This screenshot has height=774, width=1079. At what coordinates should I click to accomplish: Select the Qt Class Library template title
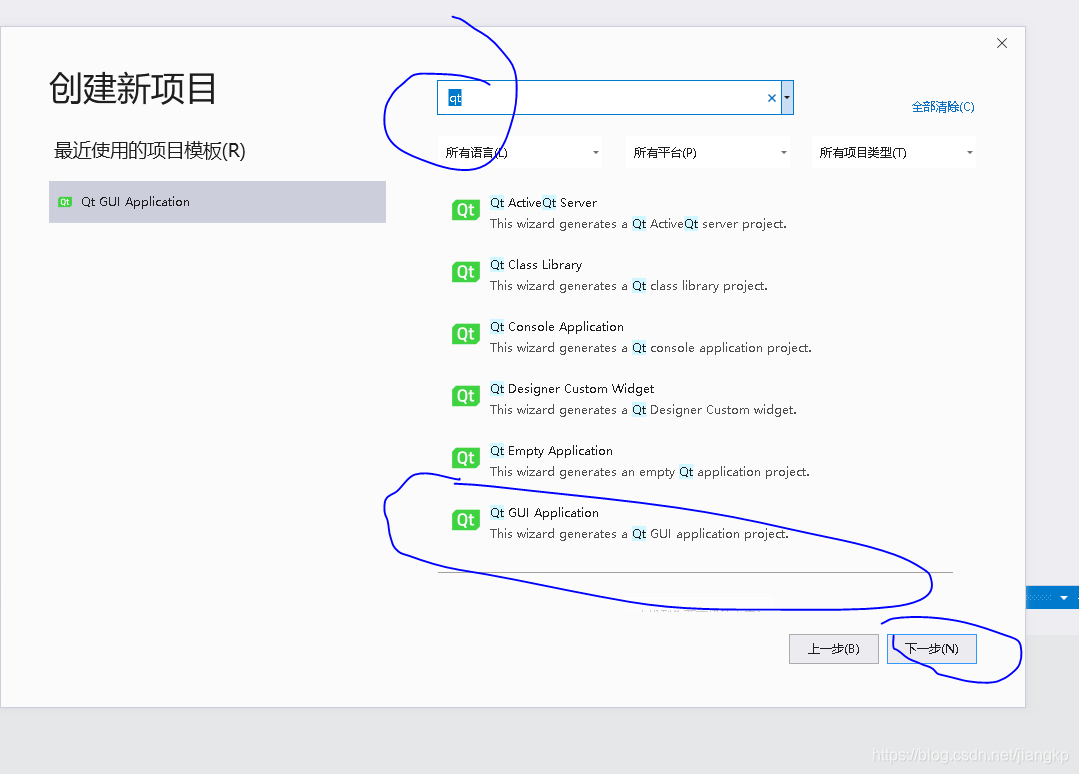[x=535, y=265]
